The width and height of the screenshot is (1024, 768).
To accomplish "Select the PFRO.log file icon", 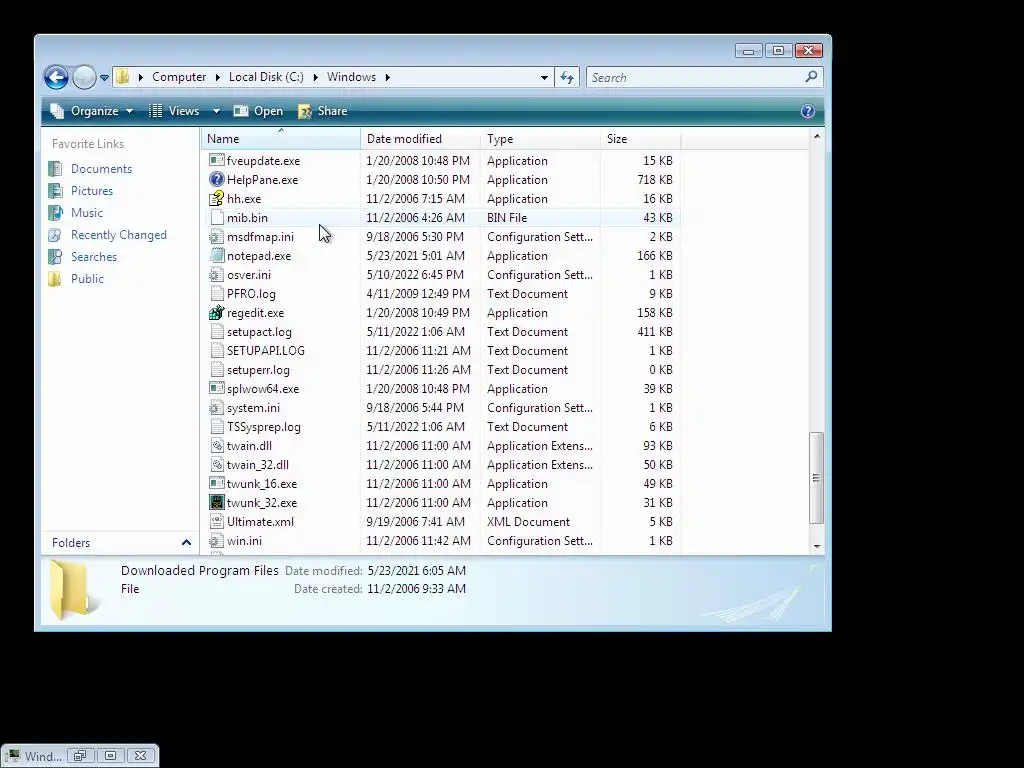I will pos(217,293).
